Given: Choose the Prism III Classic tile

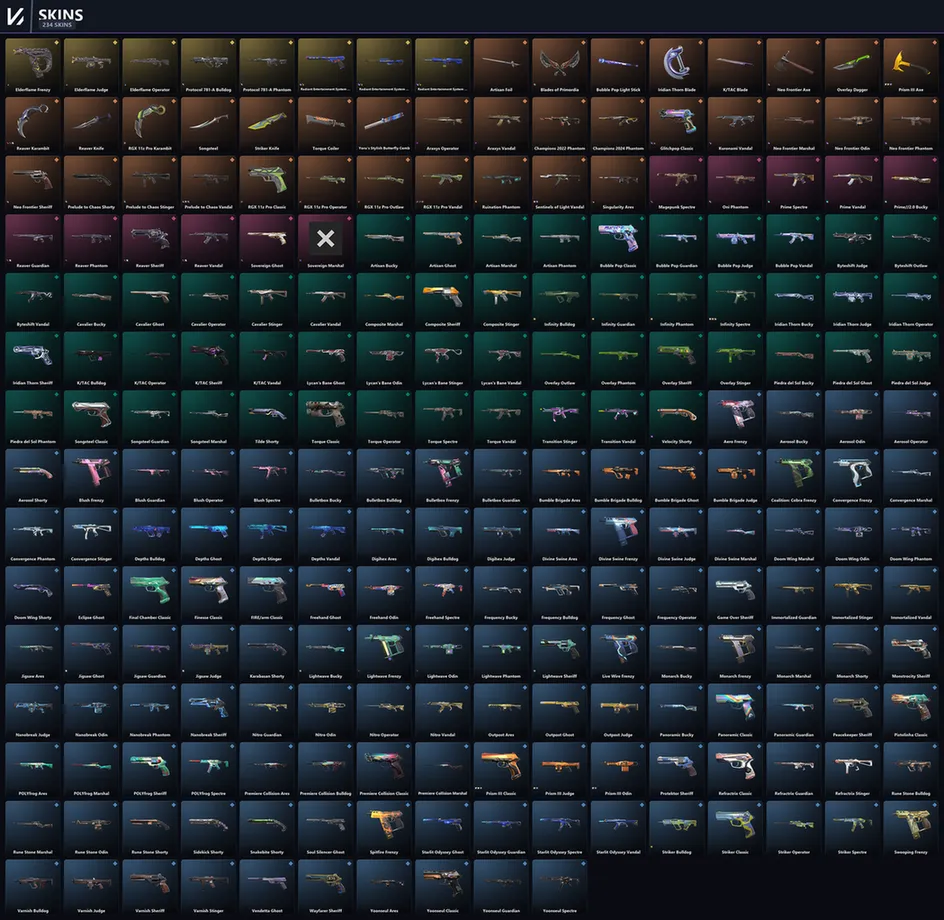Looking at the screenshot, I should pyautogui.click(x=501, y=771).
